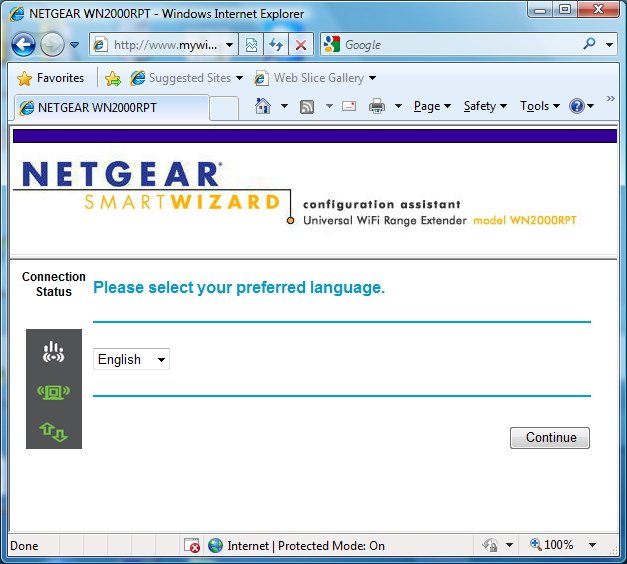
Task: Click the 100% zoom level button
Action: click(x=552, y=545)
